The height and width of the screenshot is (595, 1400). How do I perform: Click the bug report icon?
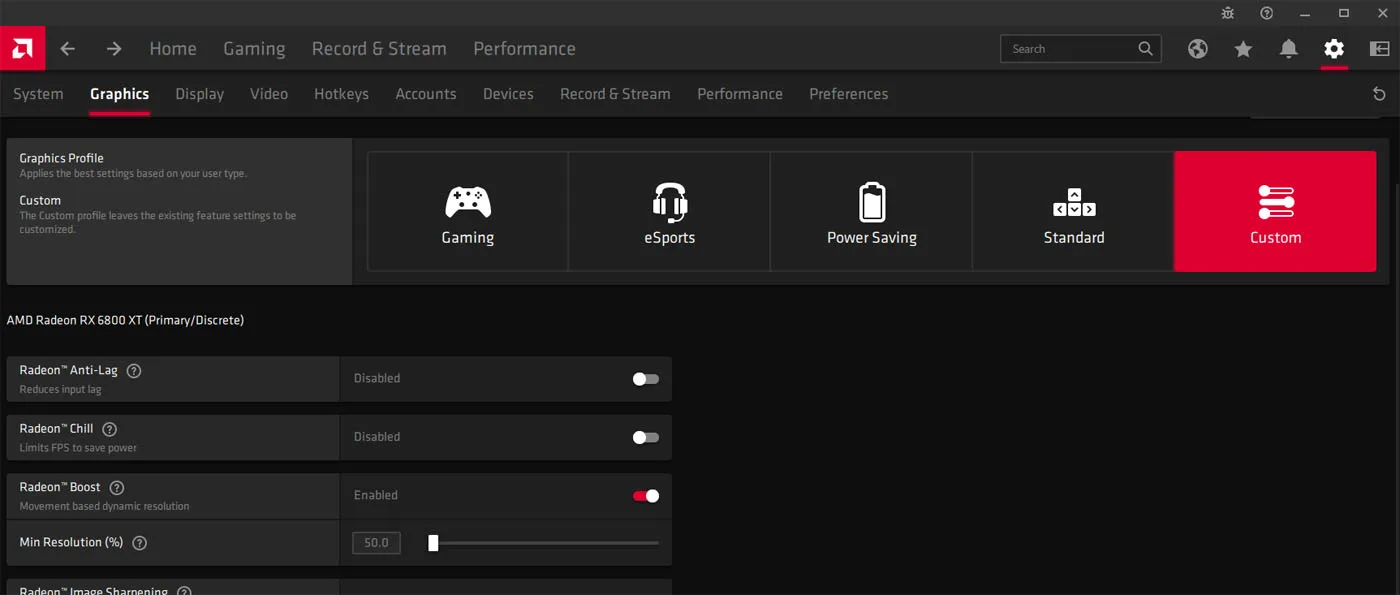(1228, 13)
